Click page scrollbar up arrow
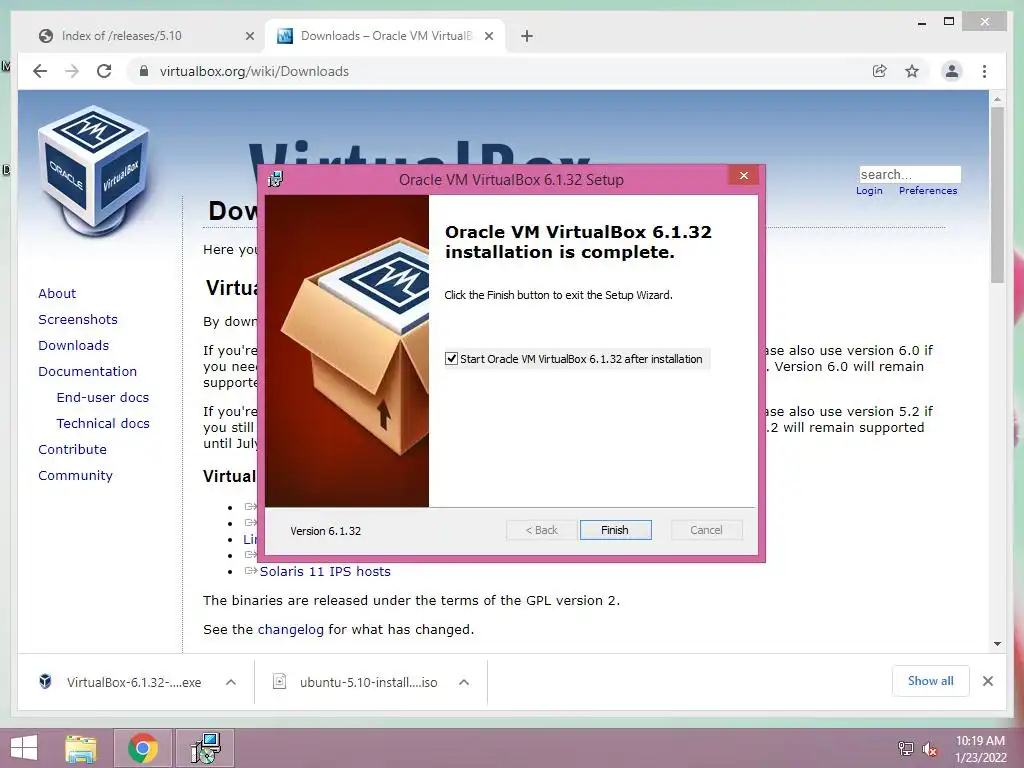1024x768 pixels. (x=997, y=99)
